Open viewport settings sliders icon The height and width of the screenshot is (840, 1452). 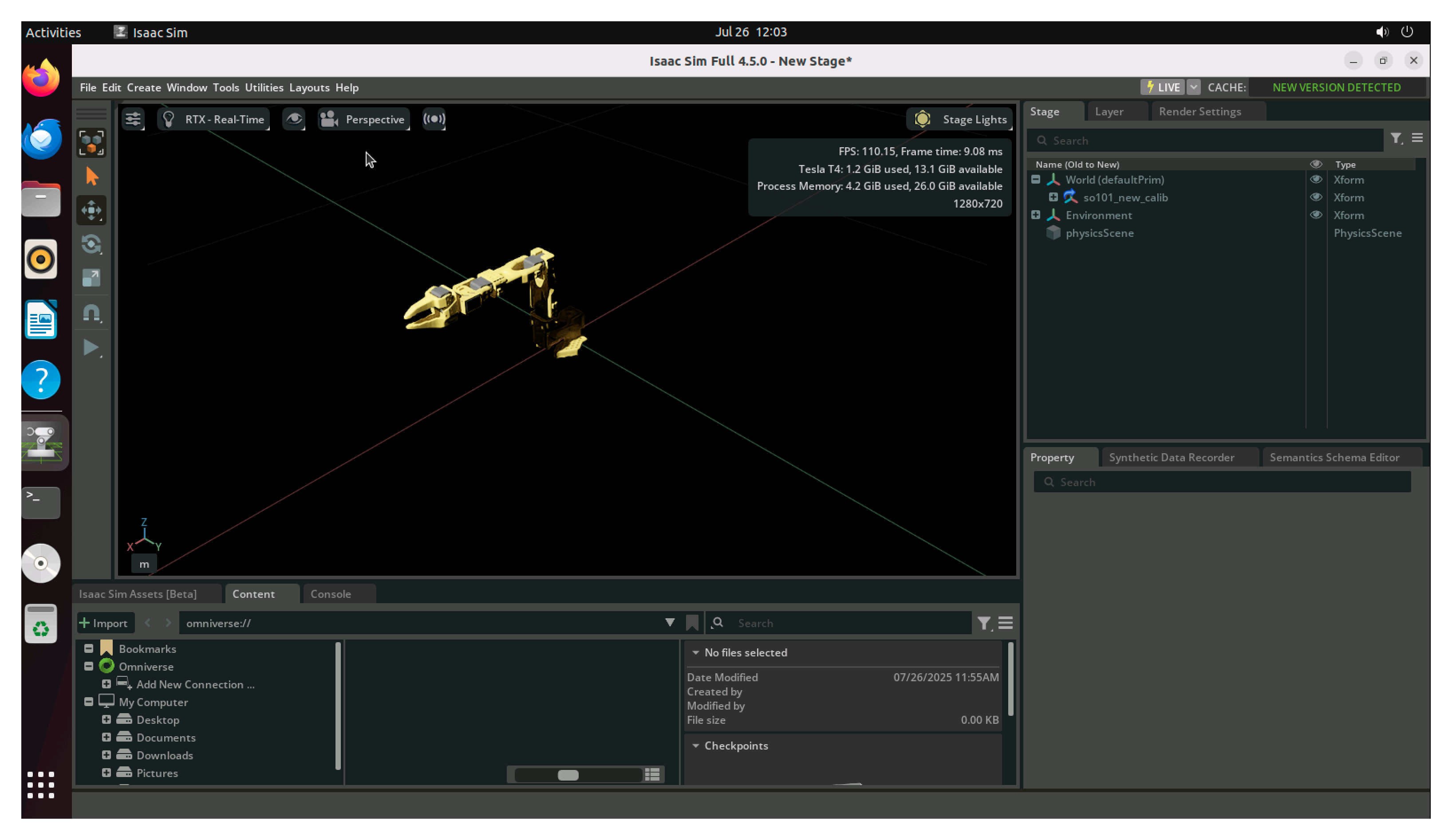coord(133,119)
